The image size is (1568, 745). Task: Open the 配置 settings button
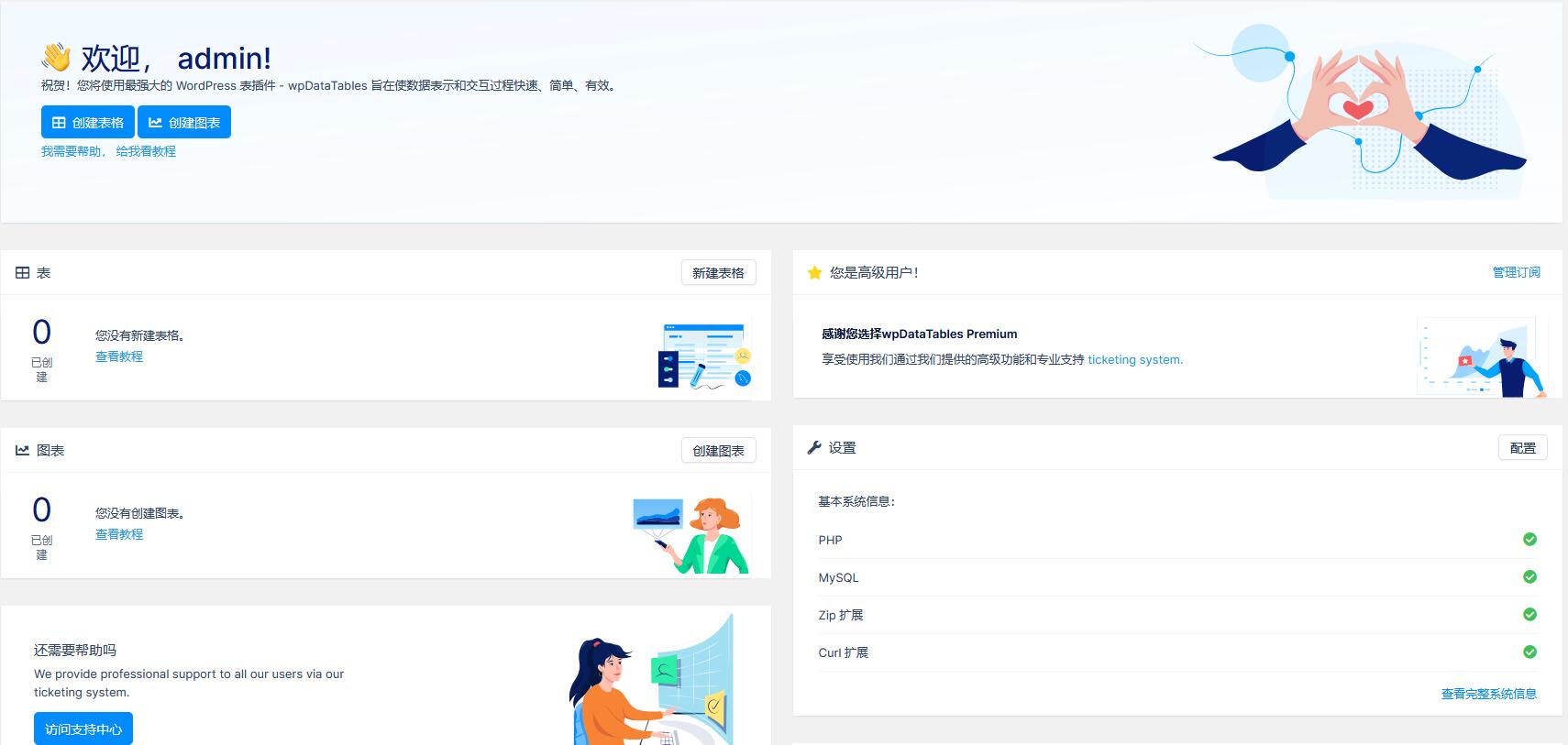click(1522, 448)
